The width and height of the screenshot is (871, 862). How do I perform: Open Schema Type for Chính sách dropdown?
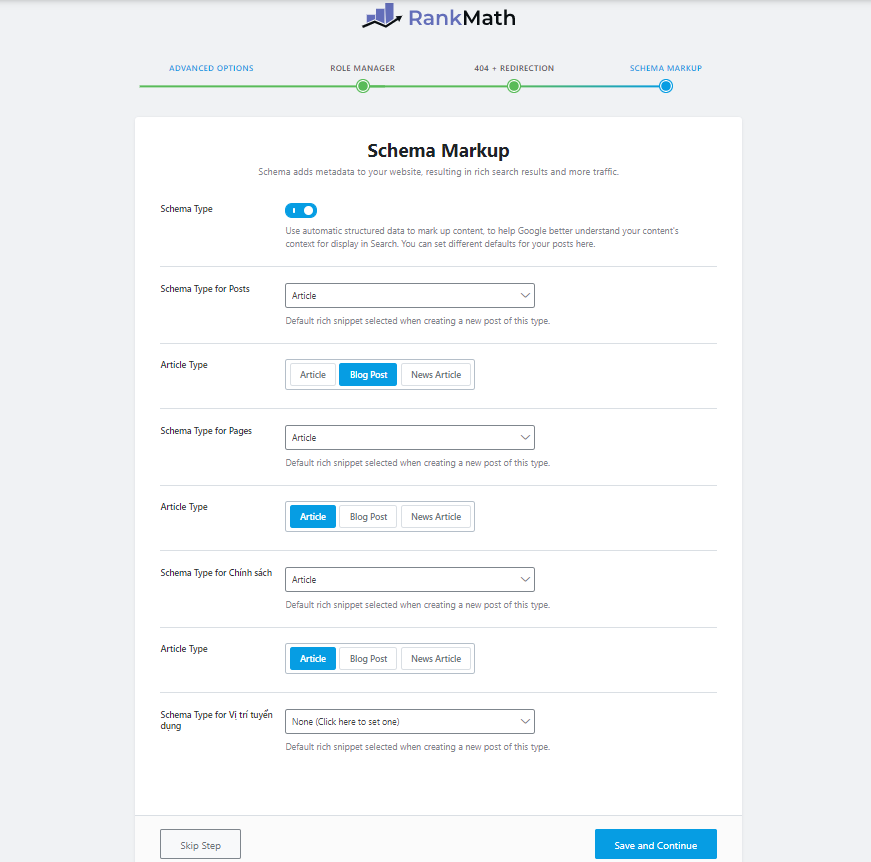(x=409, y=580)
